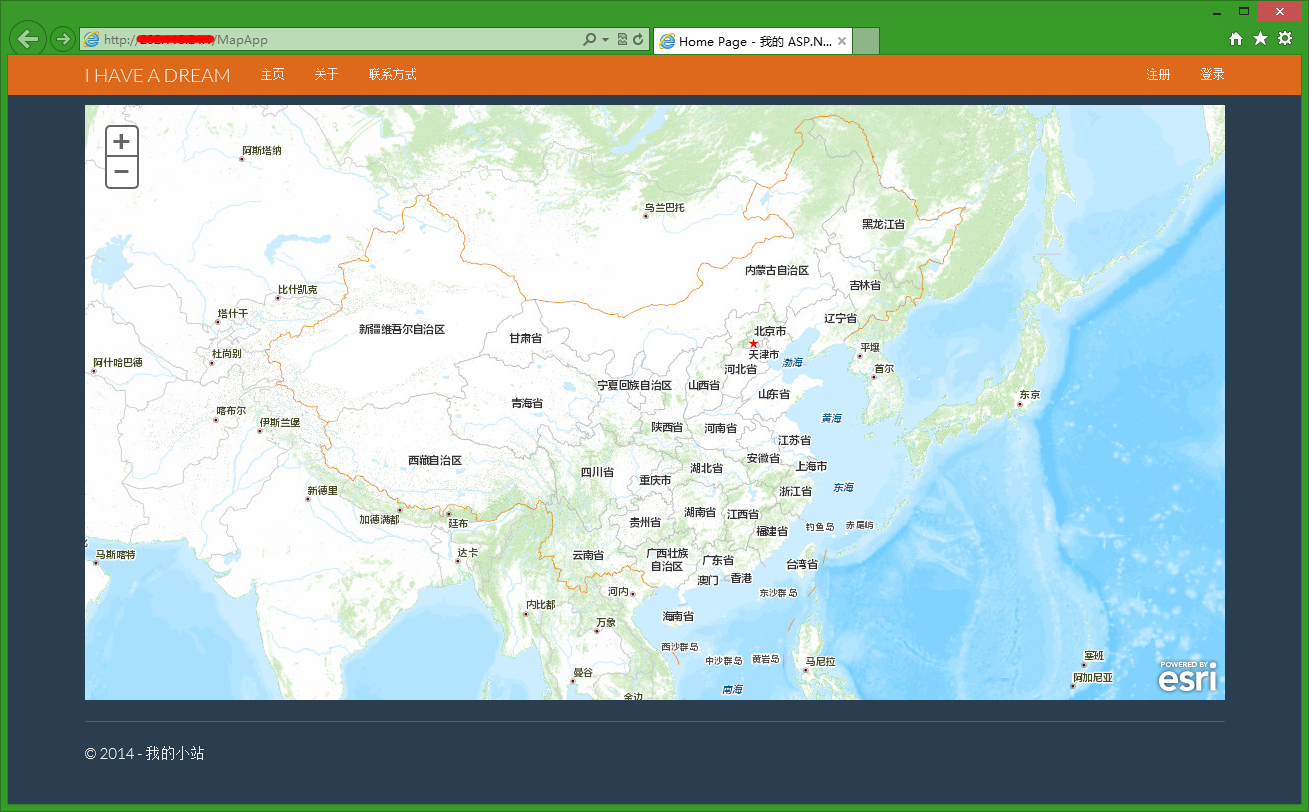Open the 关于 navigation item
Viewport: 1309px width, 812px height.
point(326,75)
